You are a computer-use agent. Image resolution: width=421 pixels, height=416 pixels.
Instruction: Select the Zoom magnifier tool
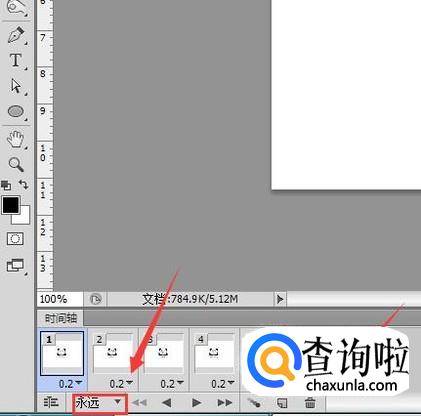tap(16, 164)
